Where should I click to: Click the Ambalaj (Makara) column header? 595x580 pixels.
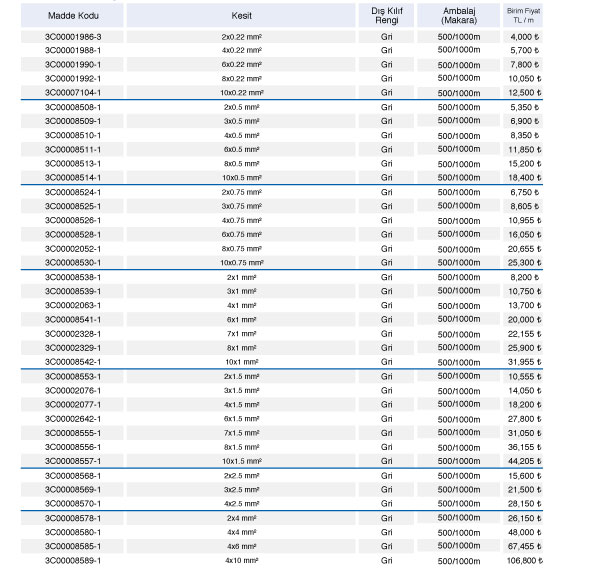[x=459, y=16]
